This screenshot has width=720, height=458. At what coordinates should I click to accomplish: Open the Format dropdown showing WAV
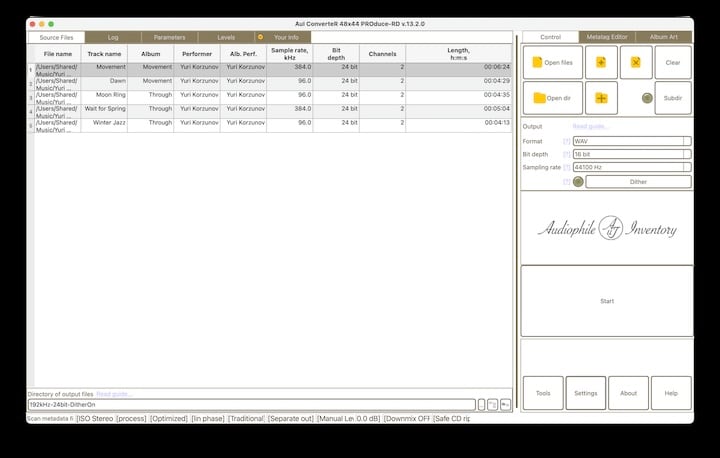[632, 141]
